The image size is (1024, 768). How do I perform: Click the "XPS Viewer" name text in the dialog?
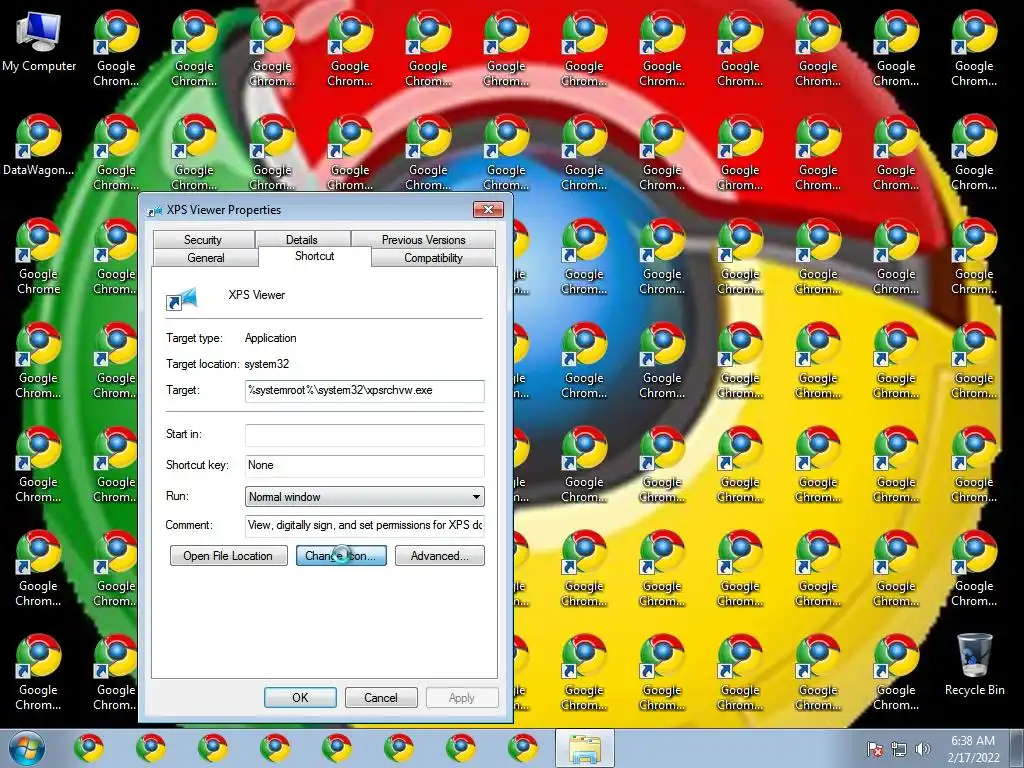tap(257, 295)
